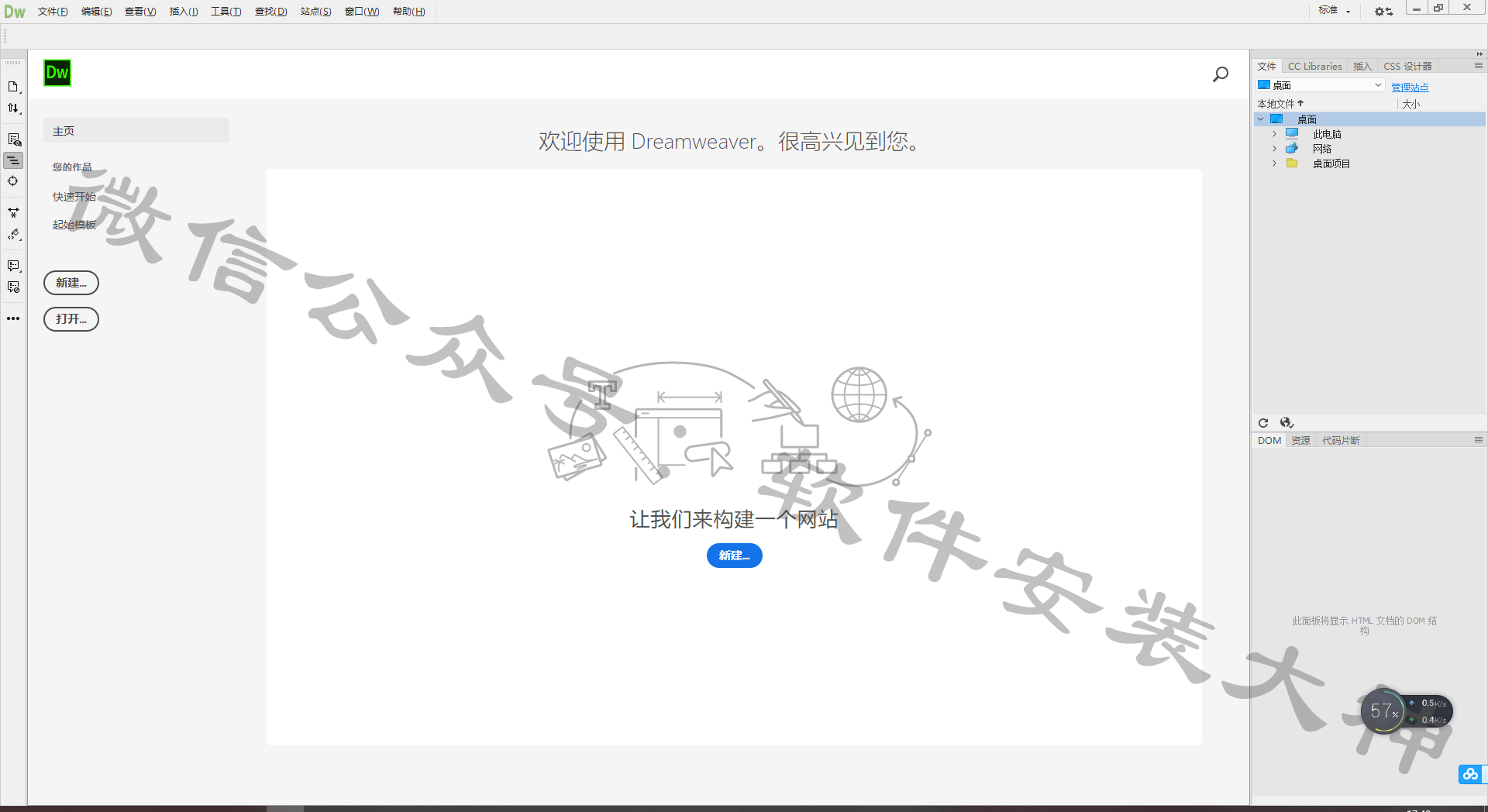
Task: Select 快速开始 in sidebar
Action: (x=74, y=197)
